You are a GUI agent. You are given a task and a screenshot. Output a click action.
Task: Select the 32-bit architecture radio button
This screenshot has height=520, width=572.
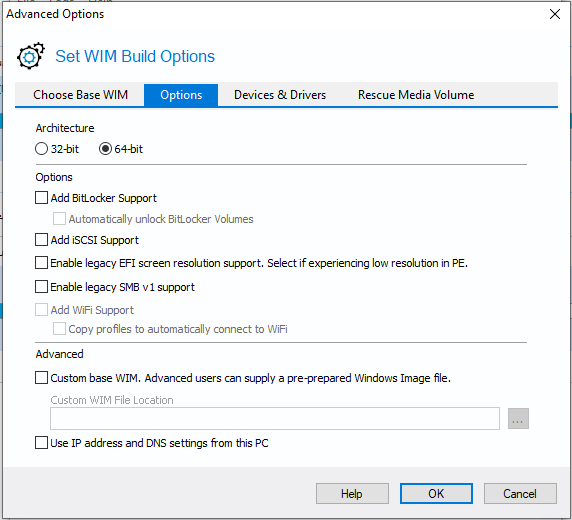point(41,149)
